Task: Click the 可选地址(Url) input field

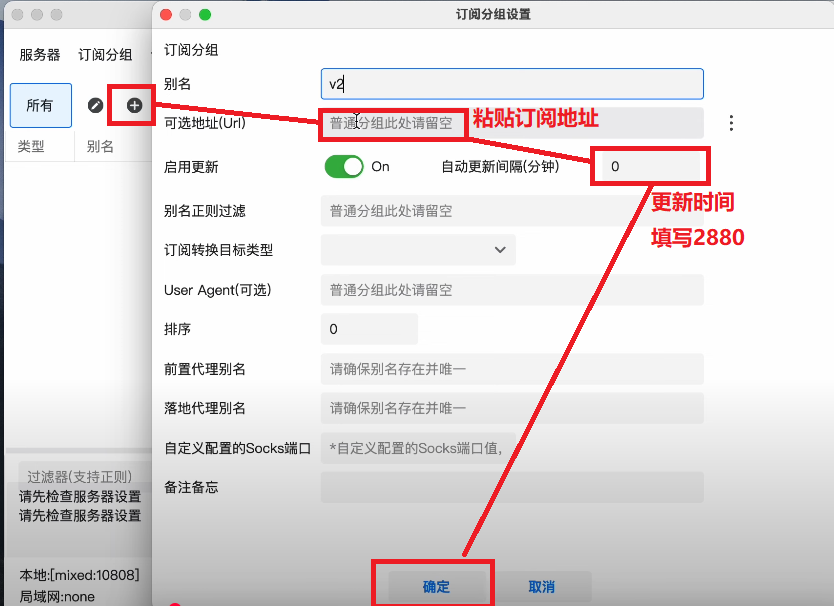Action: (512, 123)
